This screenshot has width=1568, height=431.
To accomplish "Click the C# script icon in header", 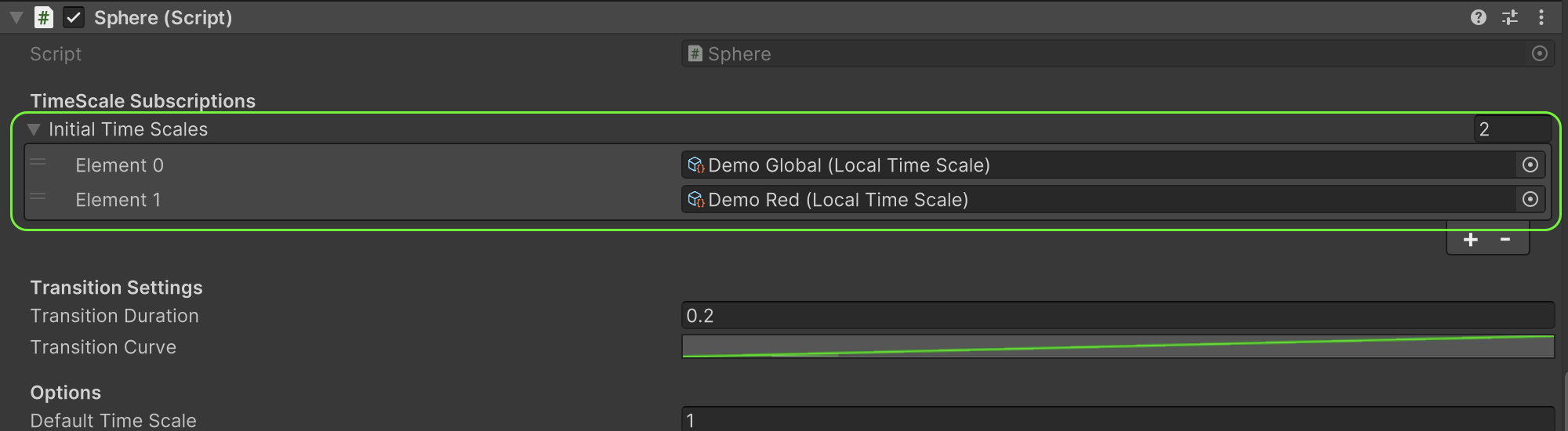I will click(44, 17).
